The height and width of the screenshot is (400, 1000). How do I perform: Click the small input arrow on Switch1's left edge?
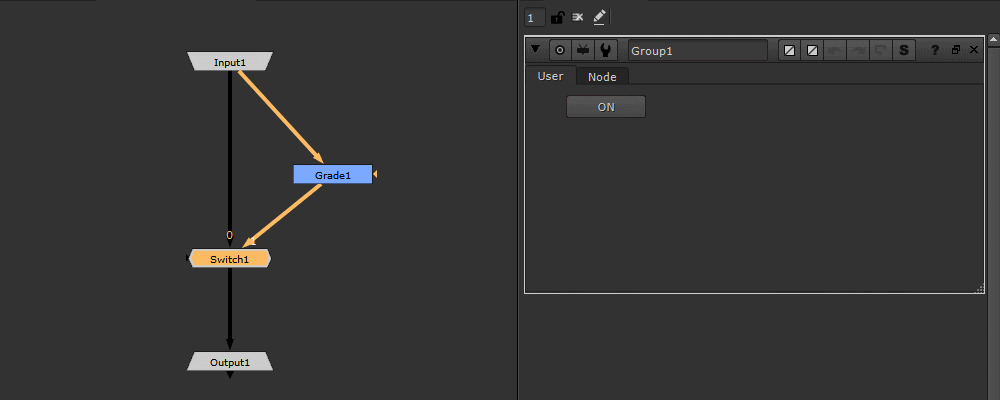pos(188,258)
